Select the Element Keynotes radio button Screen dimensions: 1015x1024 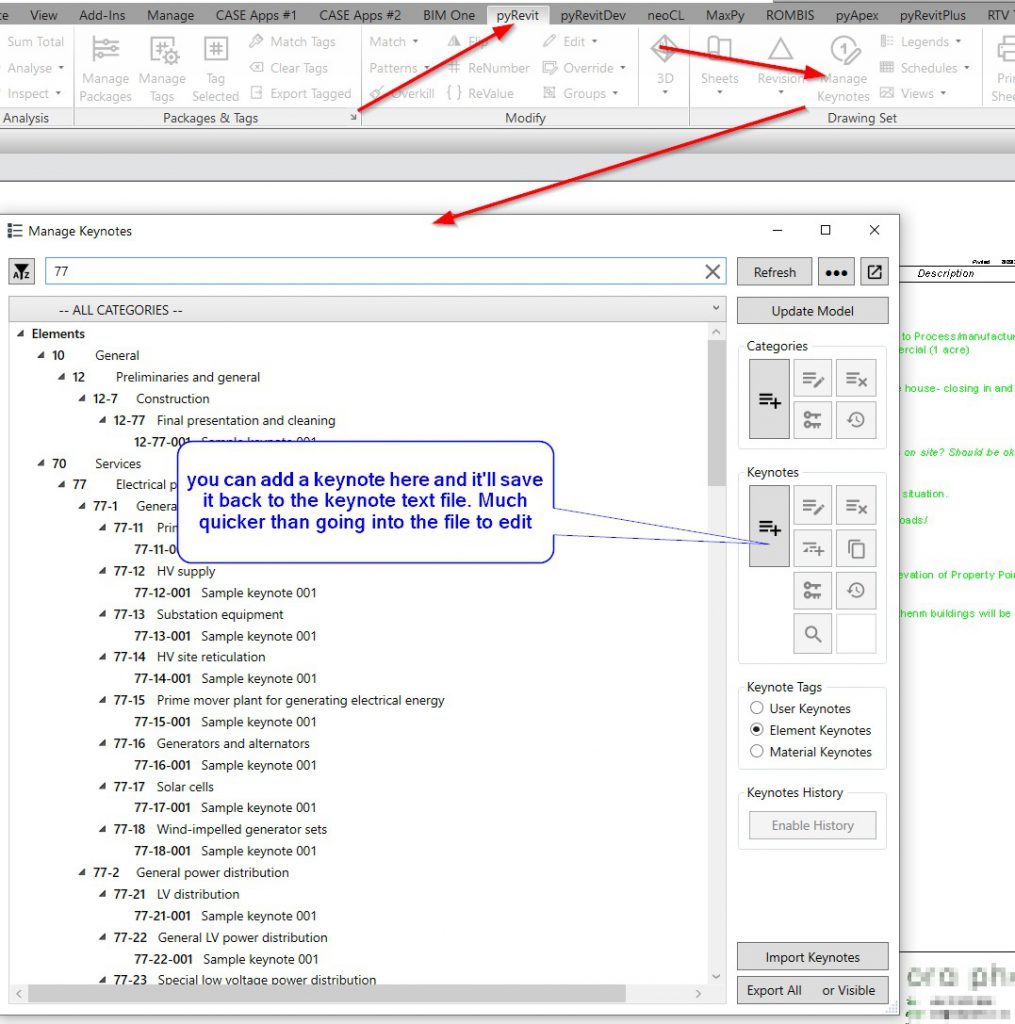757,730
